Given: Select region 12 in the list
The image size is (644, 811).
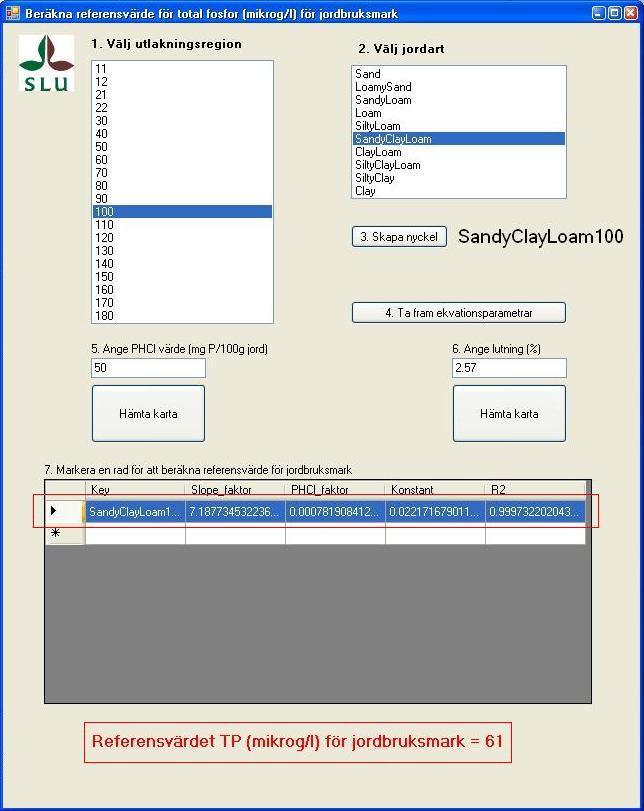Looking at the screenshot, I should pyautogui.click(x=182, y=82).
